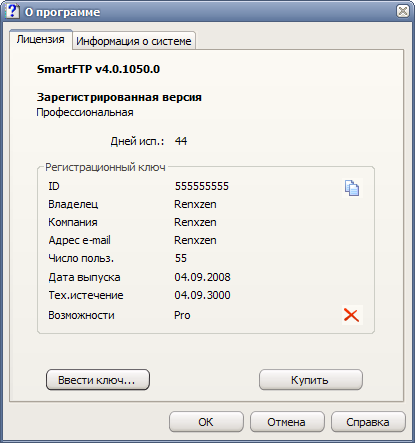Remove license using the red X icon

pos(352,315)
